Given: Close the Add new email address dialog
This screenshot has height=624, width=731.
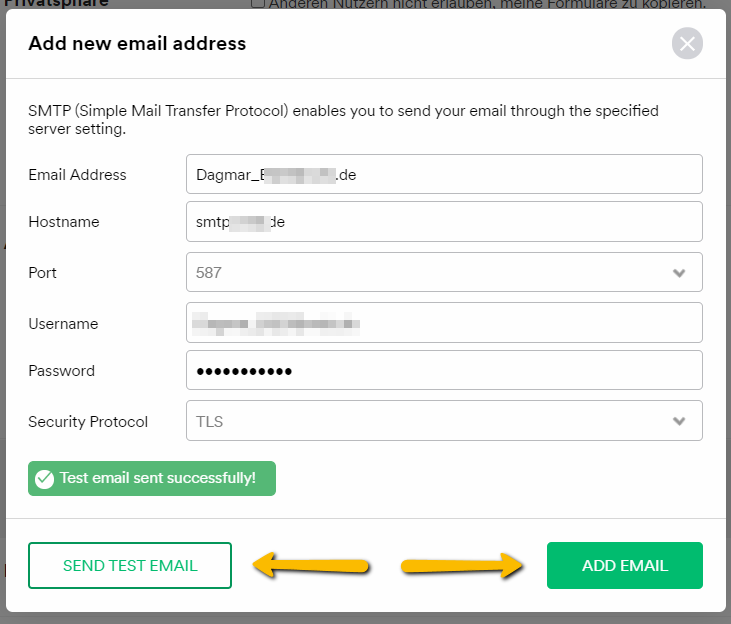Looking at the screenshot, I should pos(687,43).
